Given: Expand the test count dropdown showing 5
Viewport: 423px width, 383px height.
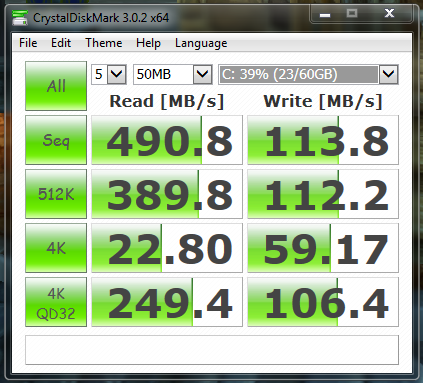Looking at the screenshot, I should (x=109, y=74).
